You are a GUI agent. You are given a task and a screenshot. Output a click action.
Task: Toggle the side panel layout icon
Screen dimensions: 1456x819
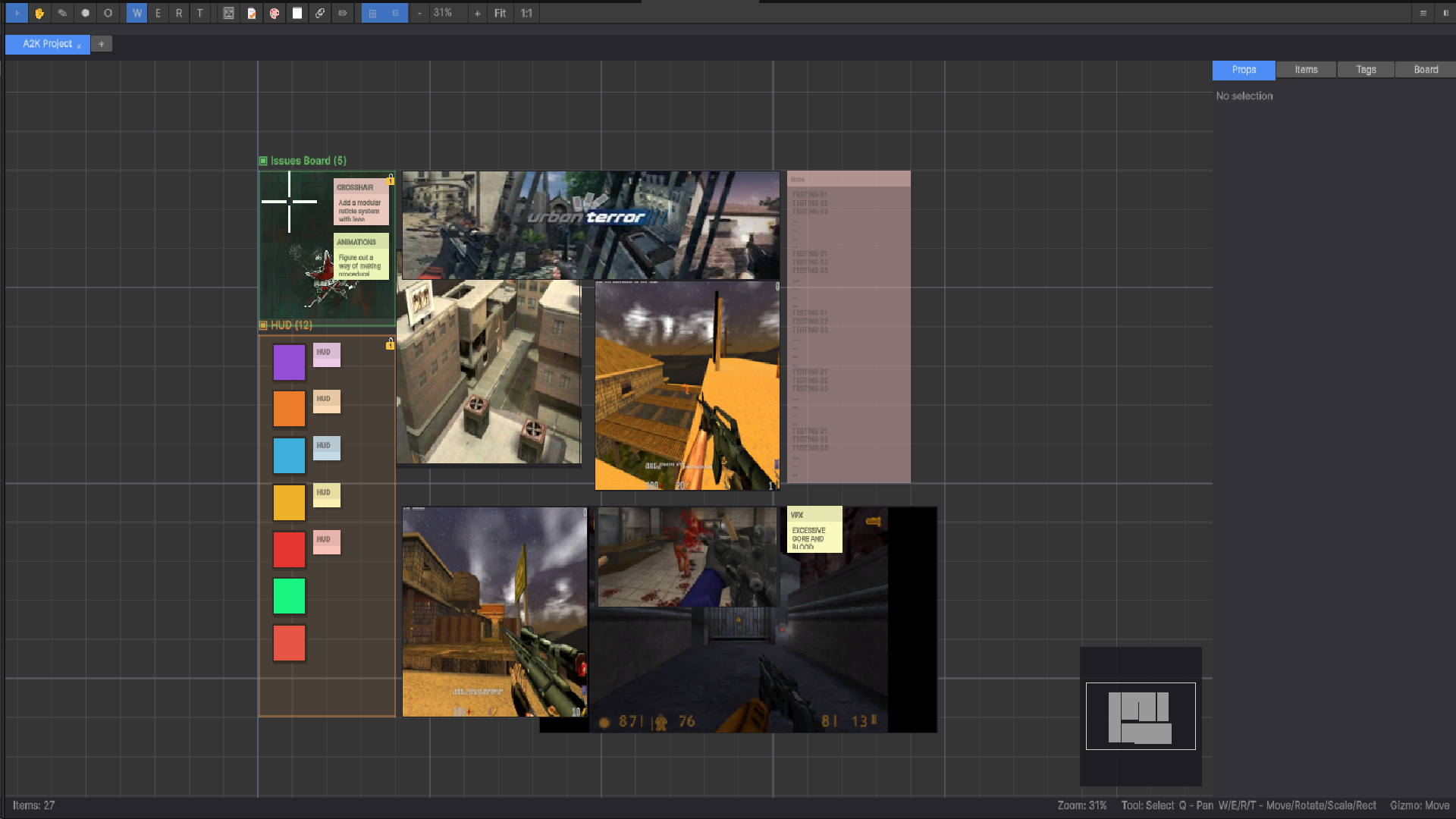[1445, 13]
